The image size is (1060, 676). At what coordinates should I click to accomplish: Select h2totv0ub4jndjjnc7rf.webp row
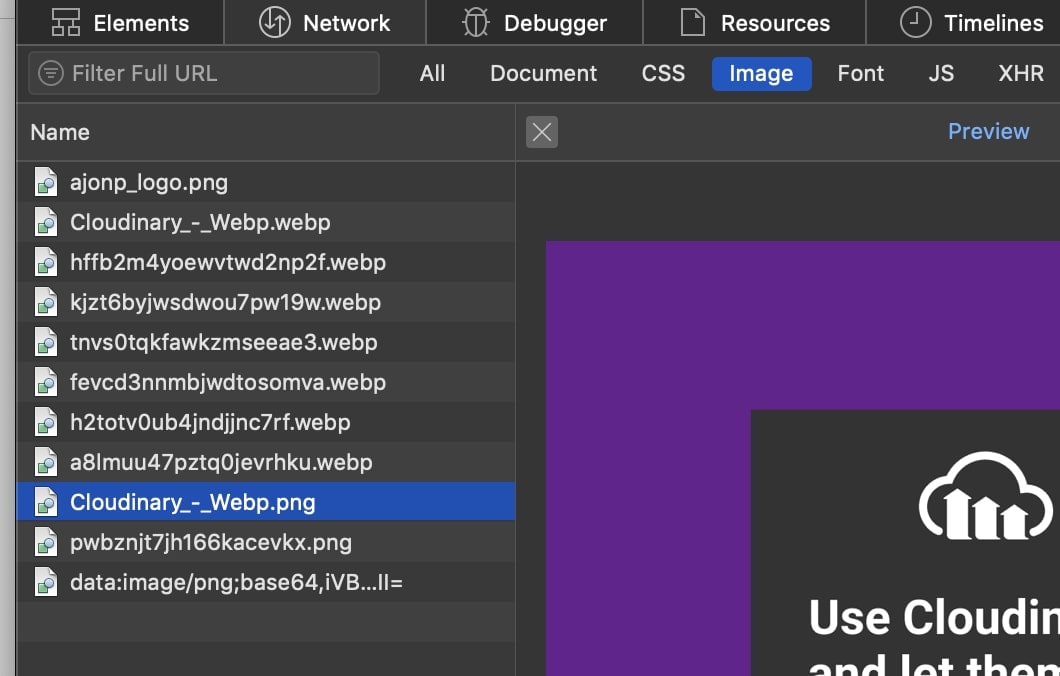(x=266, y=421)
